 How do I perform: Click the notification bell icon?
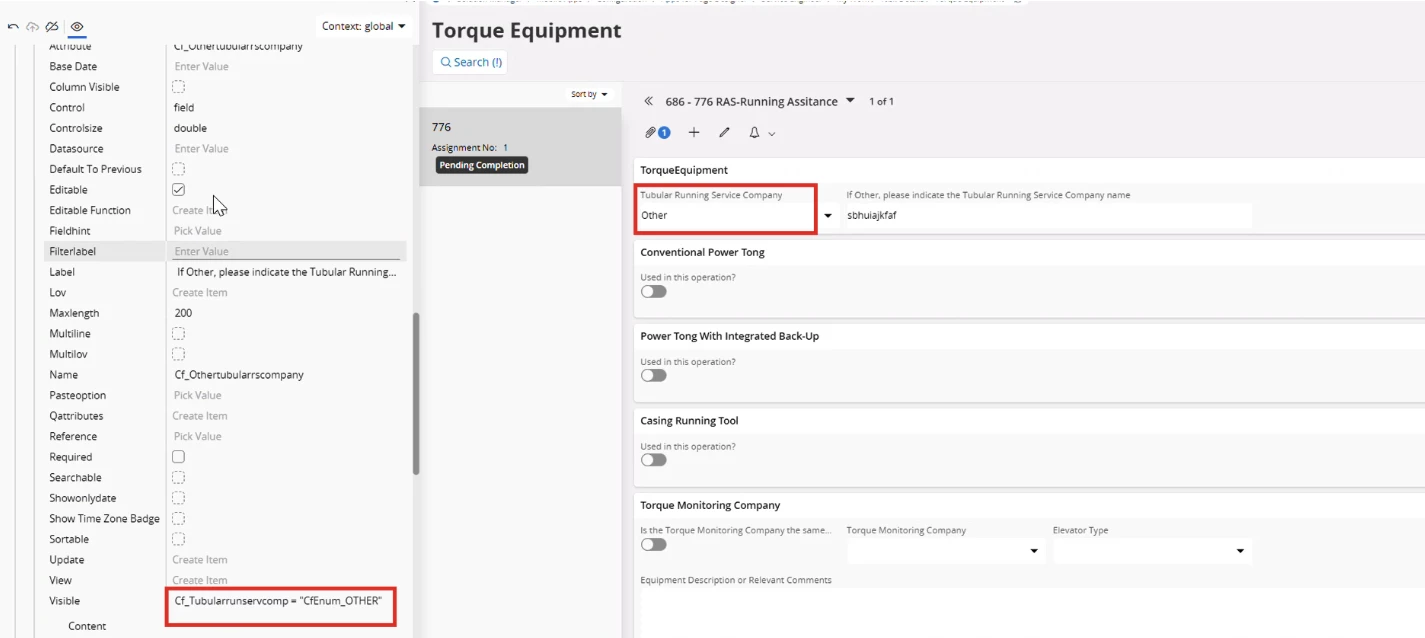click(x=755, y=132)
